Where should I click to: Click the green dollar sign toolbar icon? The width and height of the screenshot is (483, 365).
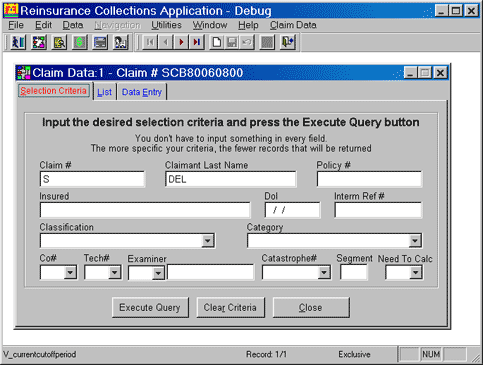tap(79, 42)
